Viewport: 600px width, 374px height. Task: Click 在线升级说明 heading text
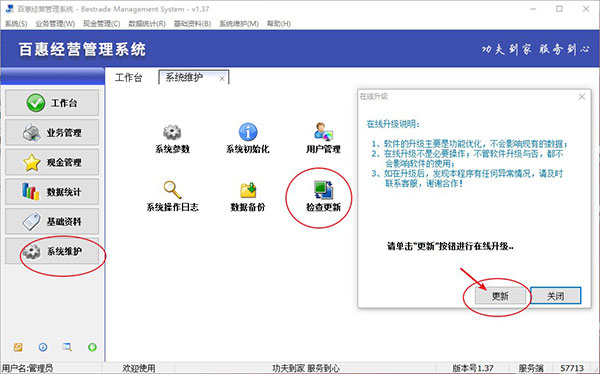[x=393, y=124]
